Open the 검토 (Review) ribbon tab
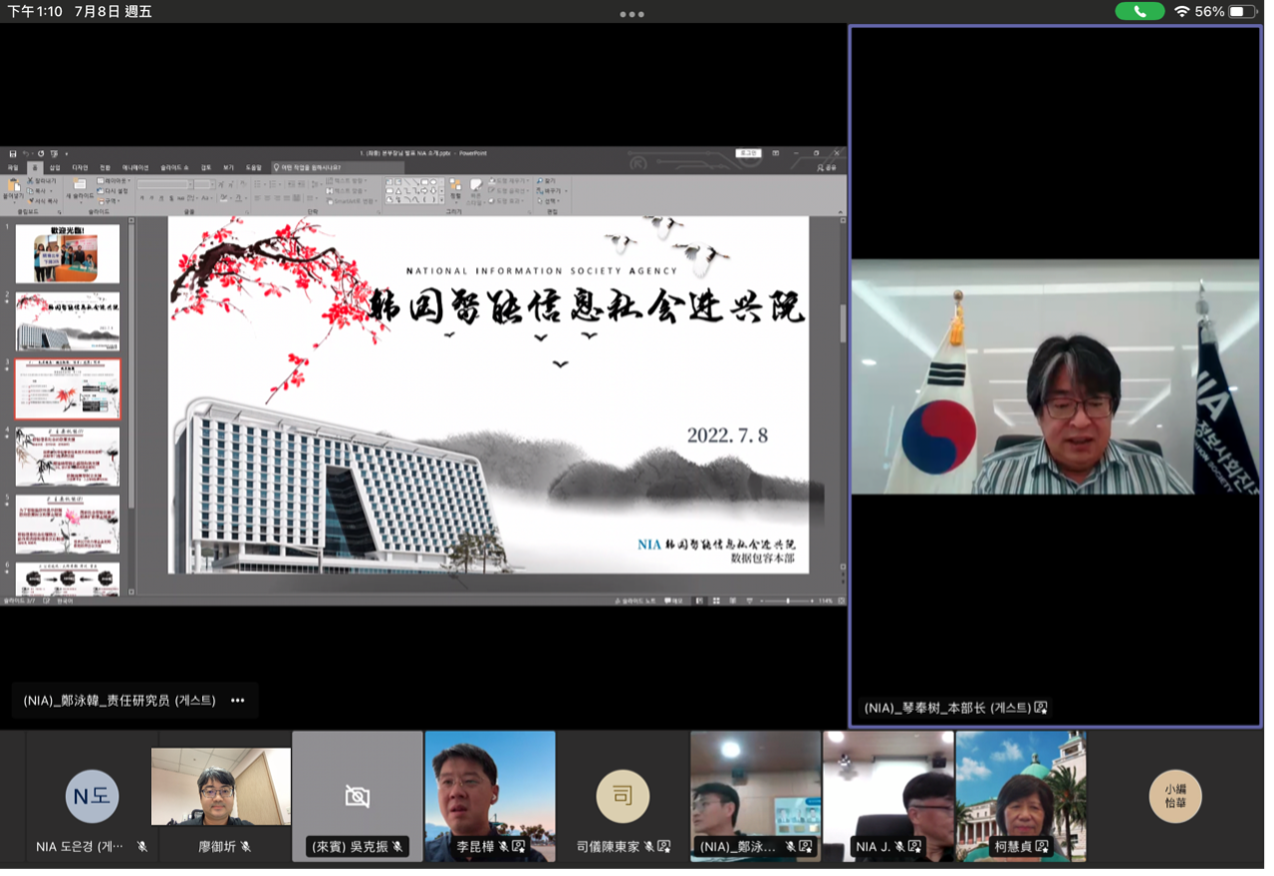The height and width of the screenshot is (876, 1274). [x=206, y=168]
